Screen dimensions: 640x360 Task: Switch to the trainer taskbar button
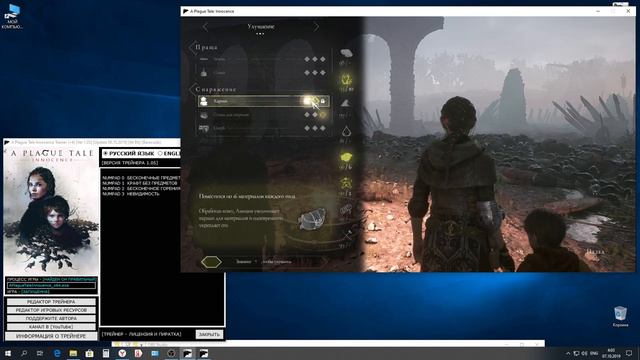coord(204,353)
